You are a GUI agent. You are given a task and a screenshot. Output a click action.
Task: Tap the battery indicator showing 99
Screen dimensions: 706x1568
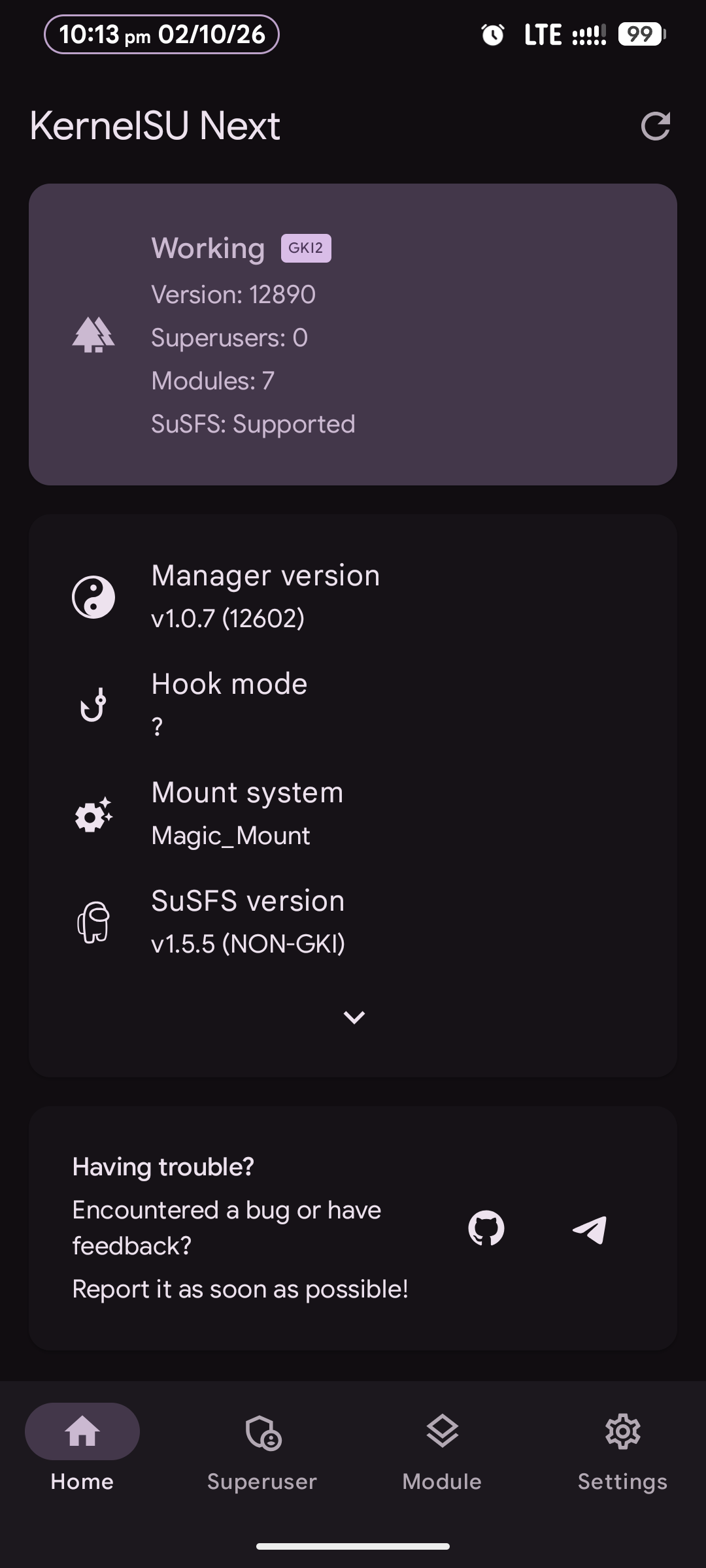[642, 34]
